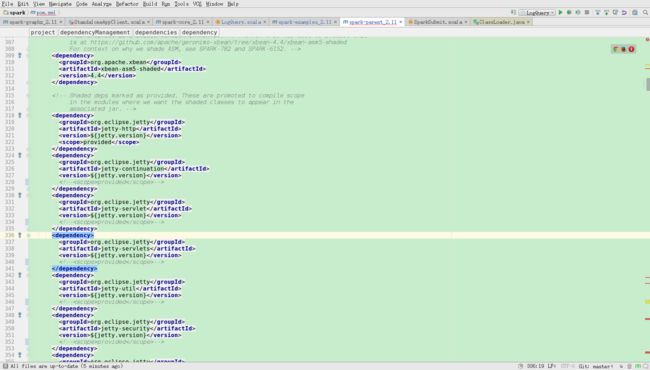Click the project breadcrumb

point(43,32)
